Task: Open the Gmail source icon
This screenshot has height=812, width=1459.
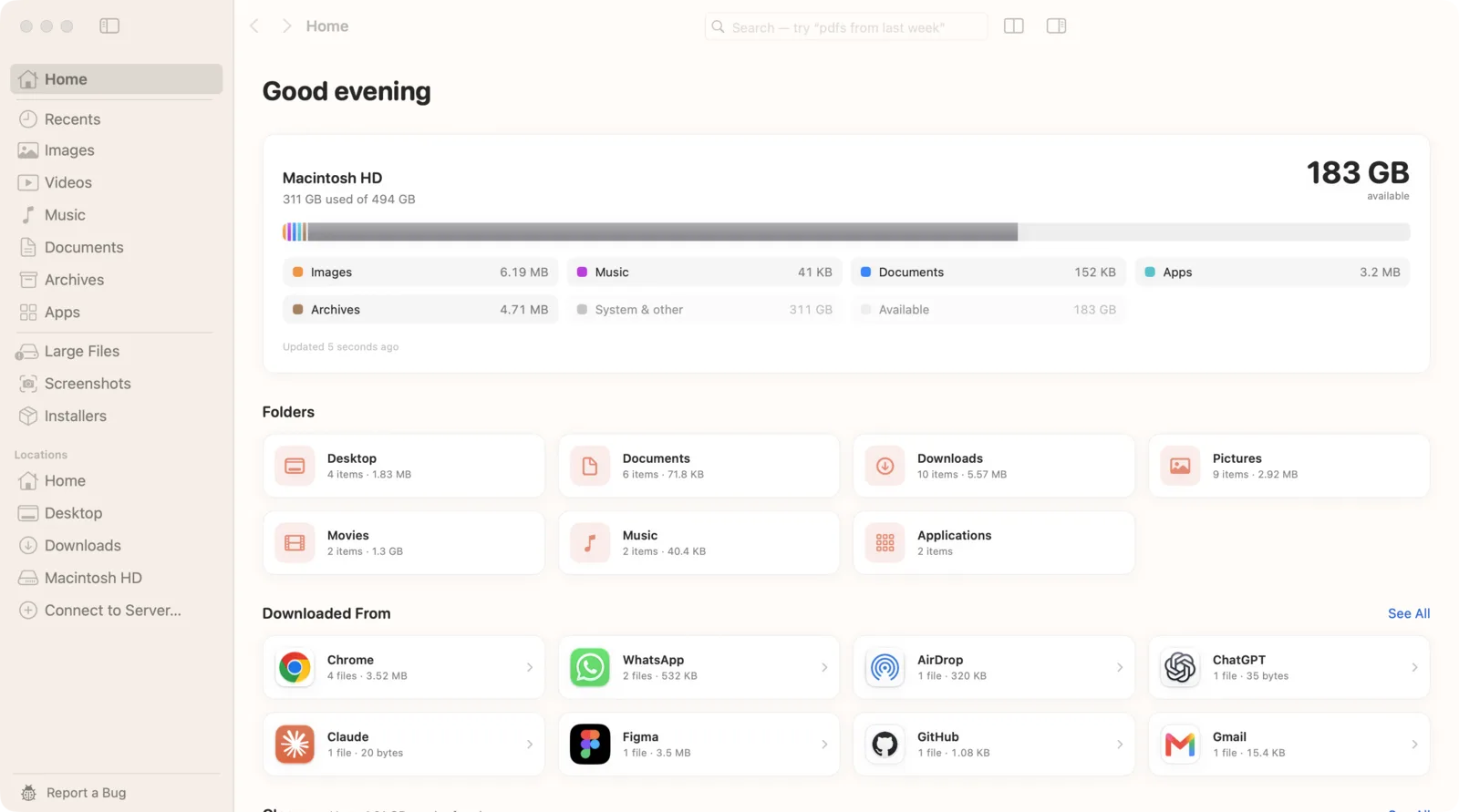Action: tap(1180, 745)
